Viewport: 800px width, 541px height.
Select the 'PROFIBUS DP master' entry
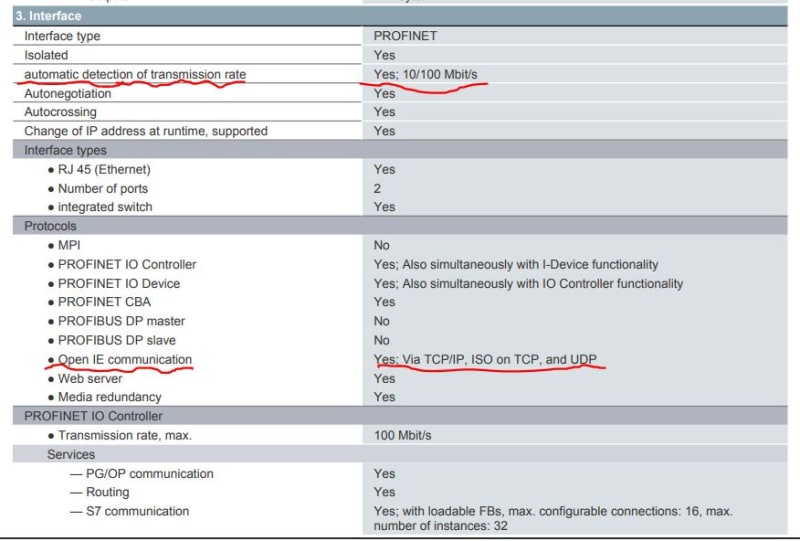click(121, 322)
